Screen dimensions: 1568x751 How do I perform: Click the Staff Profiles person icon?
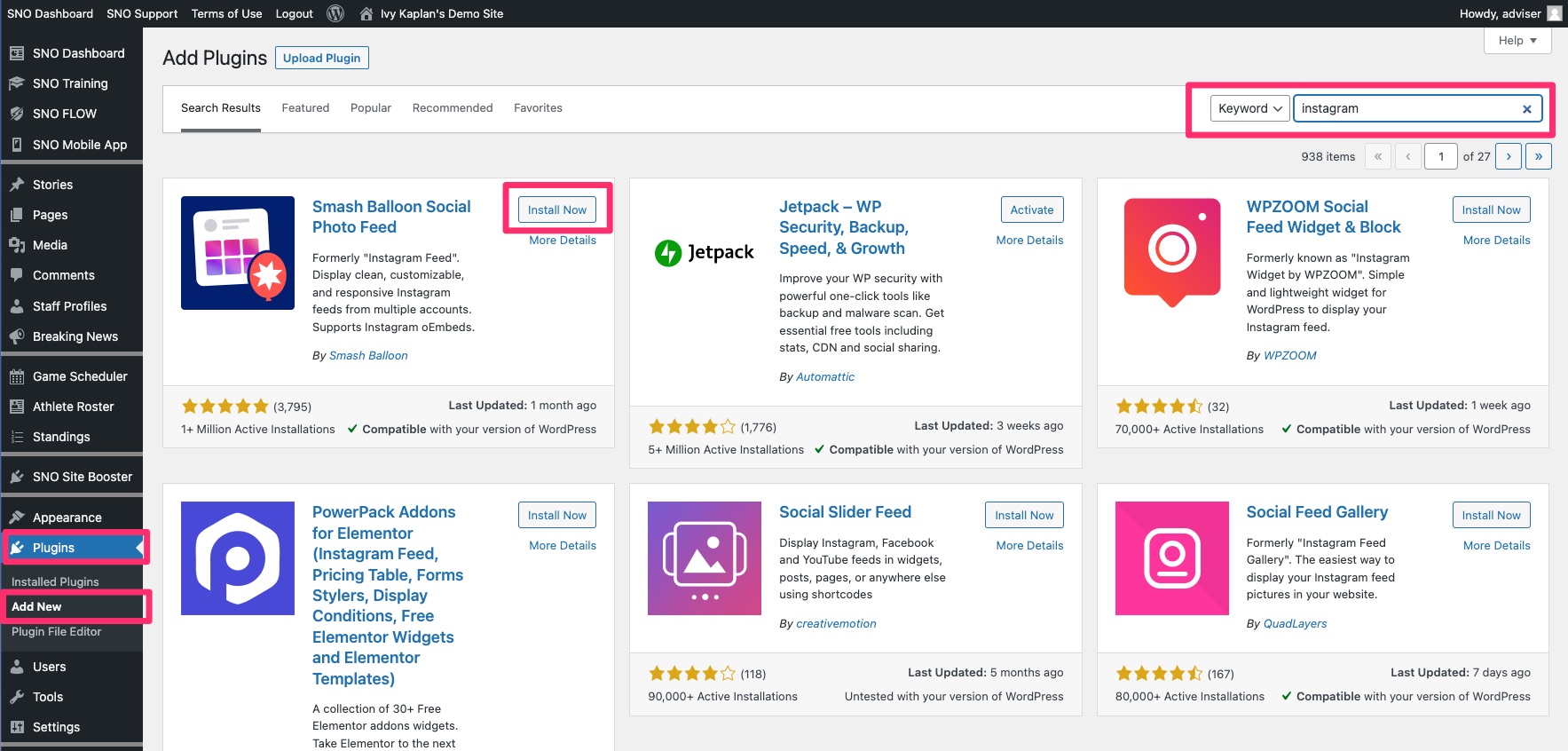[17, 306]
